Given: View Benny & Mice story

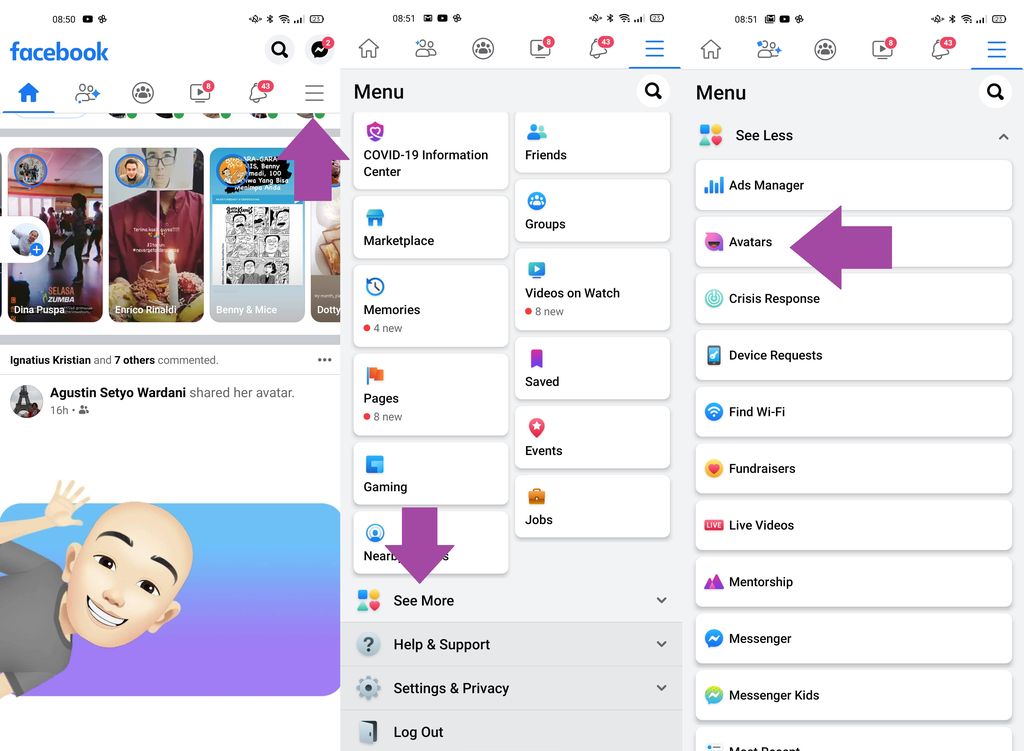Looking at the screenshot, I should [257, 235].
